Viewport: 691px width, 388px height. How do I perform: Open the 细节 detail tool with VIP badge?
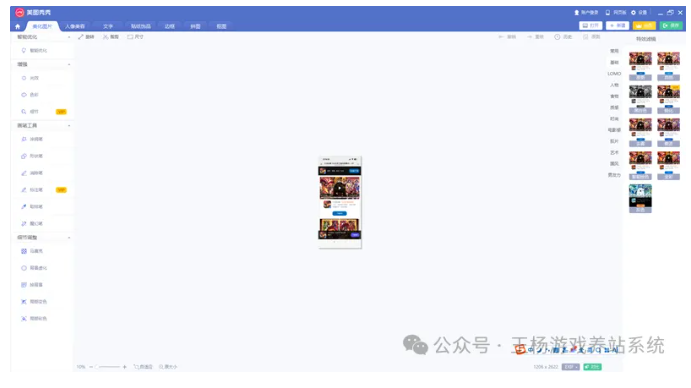click(x=44, y=112)
